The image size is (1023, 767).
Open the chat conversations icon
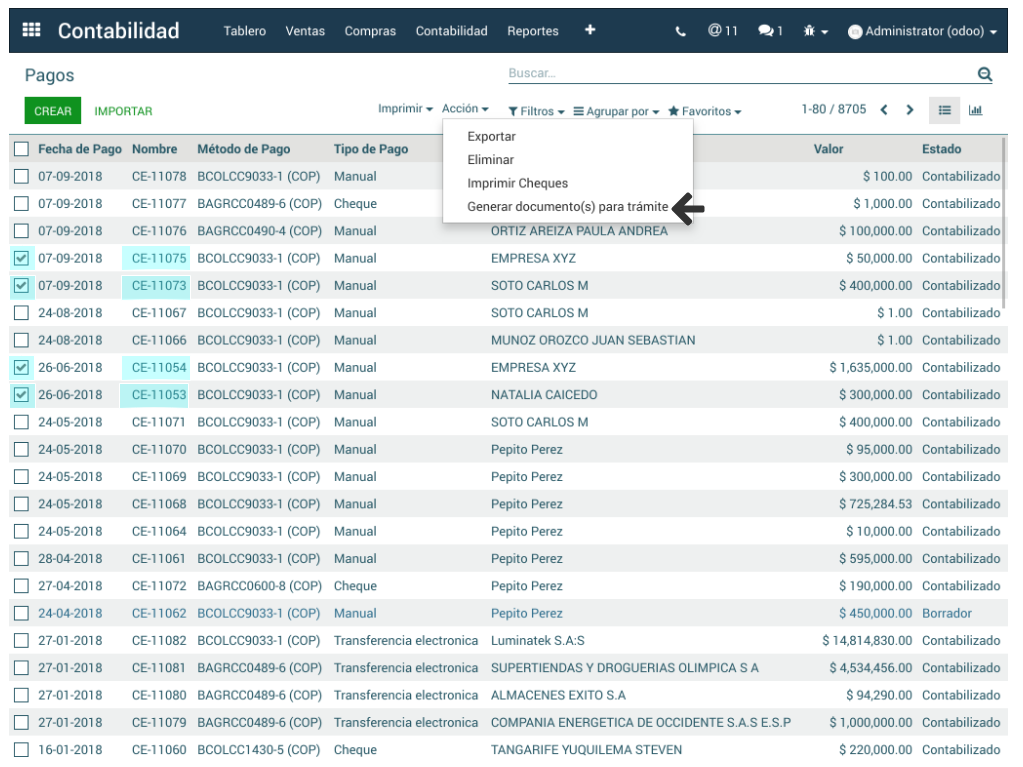(770, 31)
